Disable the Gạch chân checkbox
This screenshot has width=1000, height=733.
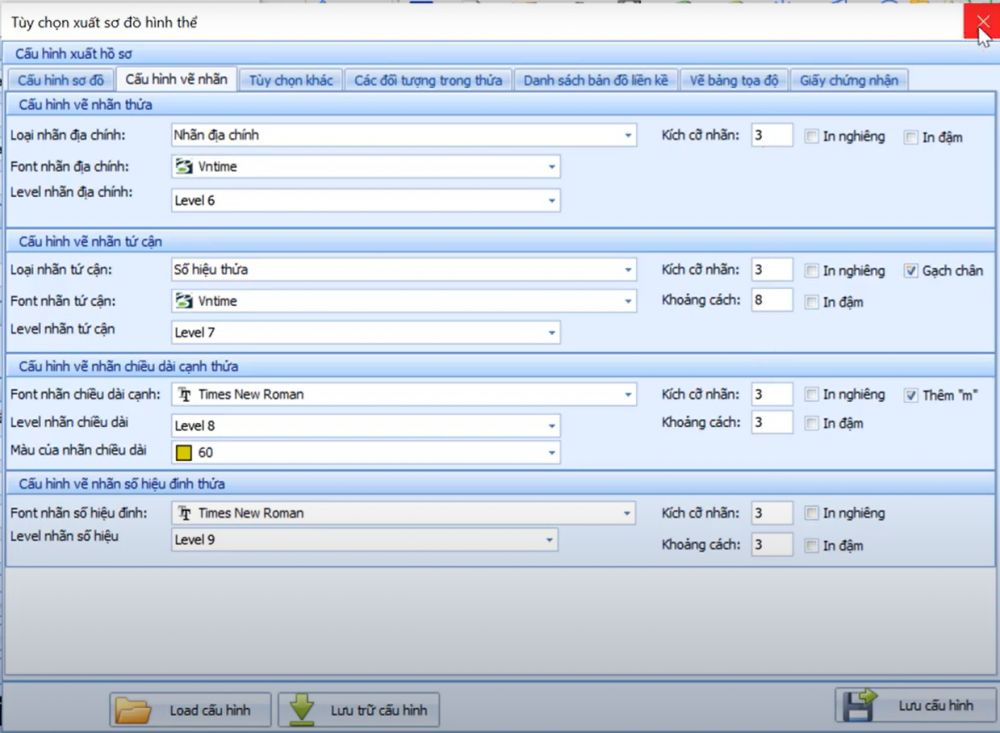coord(910,271)
